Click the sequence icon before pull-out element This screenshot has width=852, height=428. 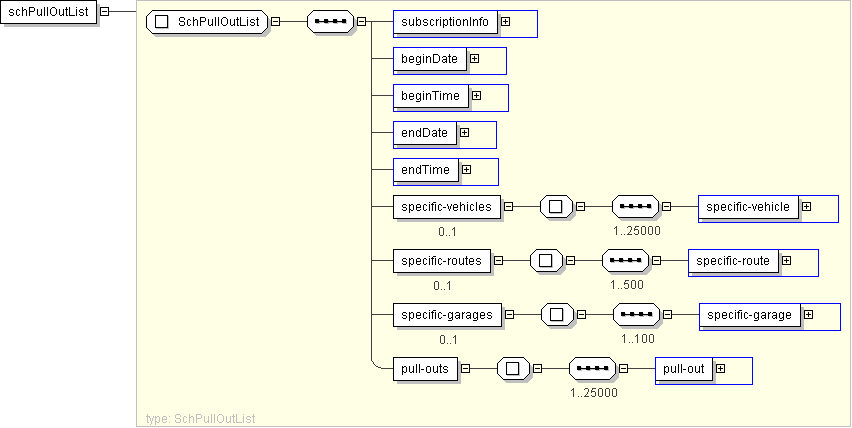(592, 369)
